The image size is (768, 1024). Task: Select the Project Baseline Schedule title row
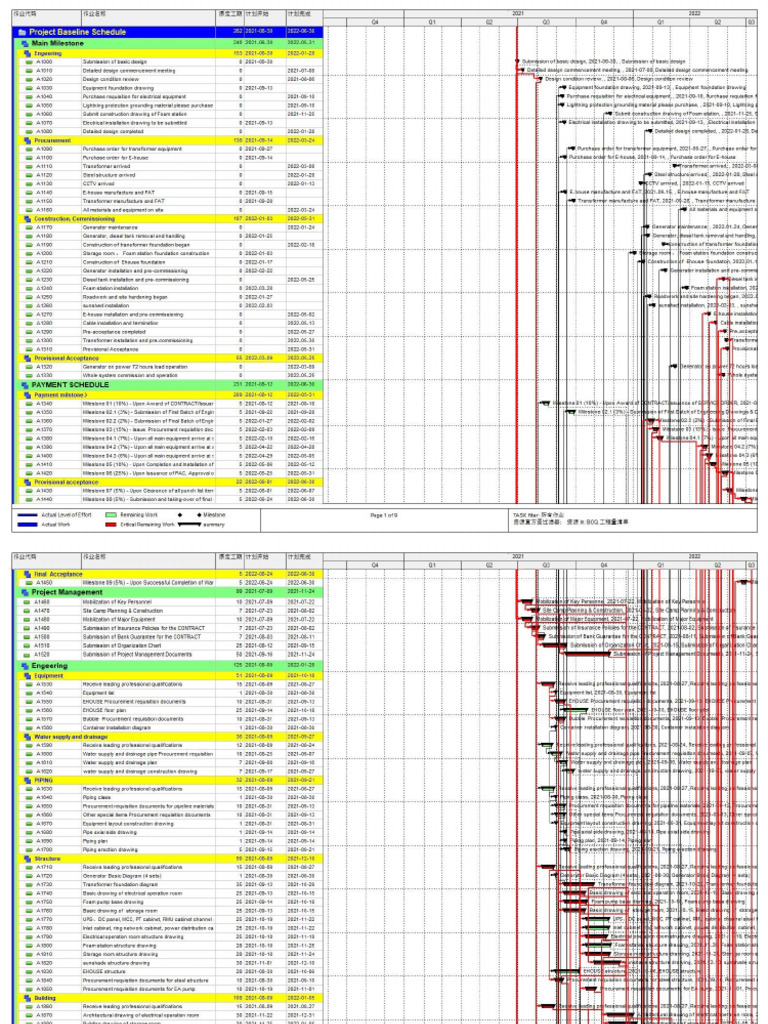pos(167,32)
